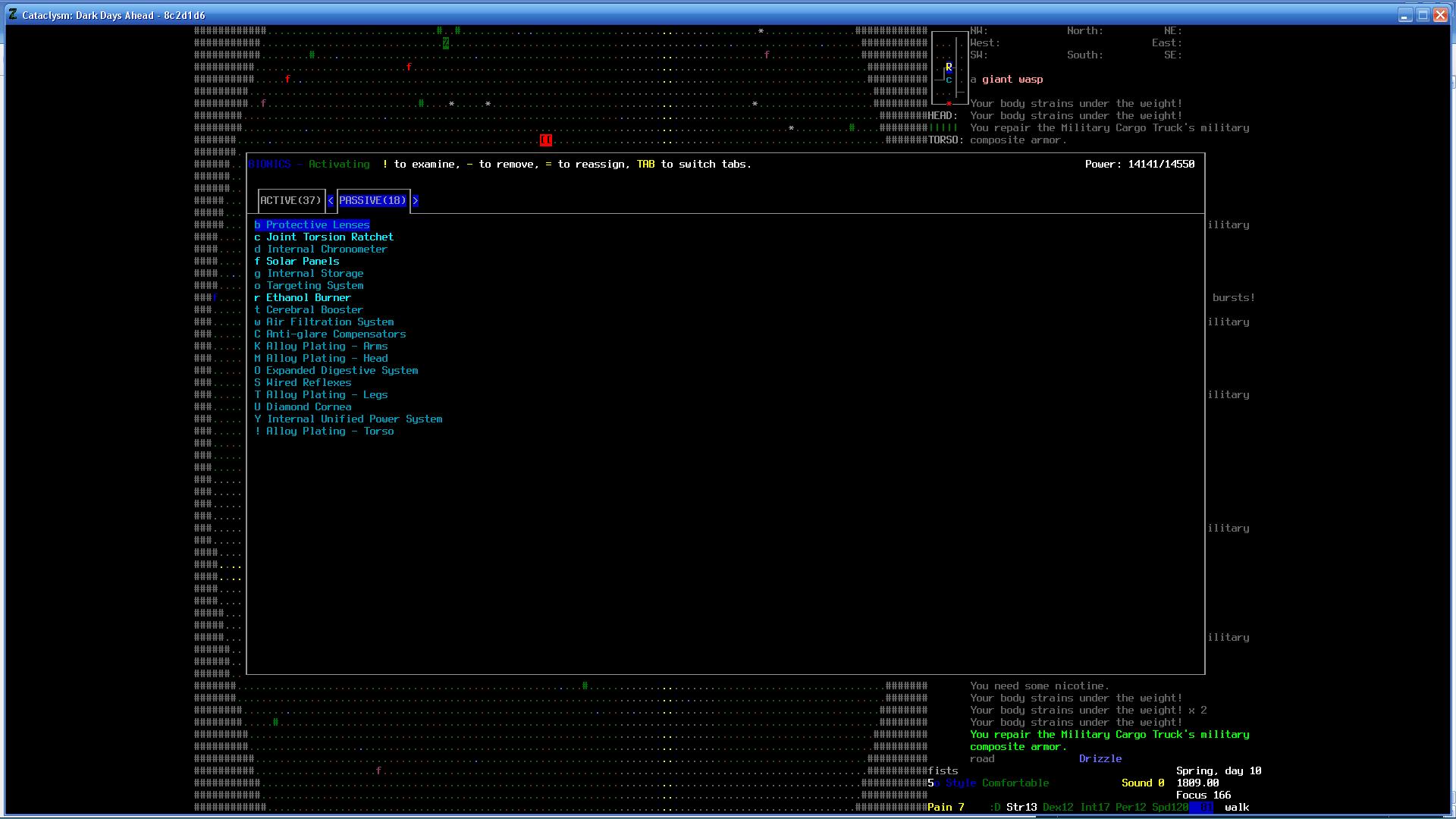
Task: Click the yellow R symbol on the minimap
Action: pyautogui.click(x=949, y=67)
